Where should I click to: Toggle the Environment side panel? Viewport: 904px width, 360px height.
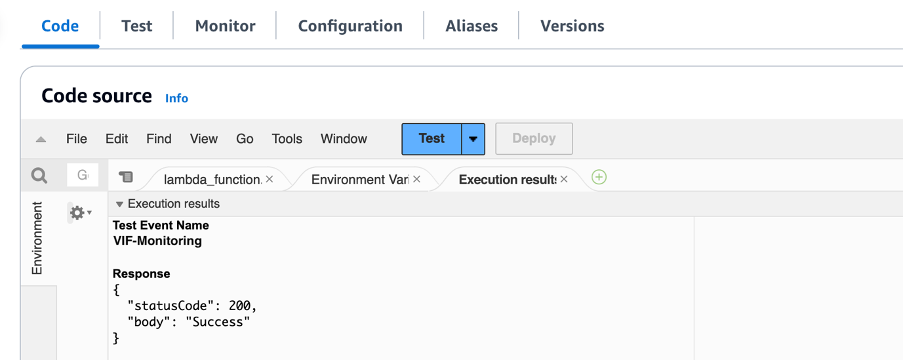click(x=37, y=238)
